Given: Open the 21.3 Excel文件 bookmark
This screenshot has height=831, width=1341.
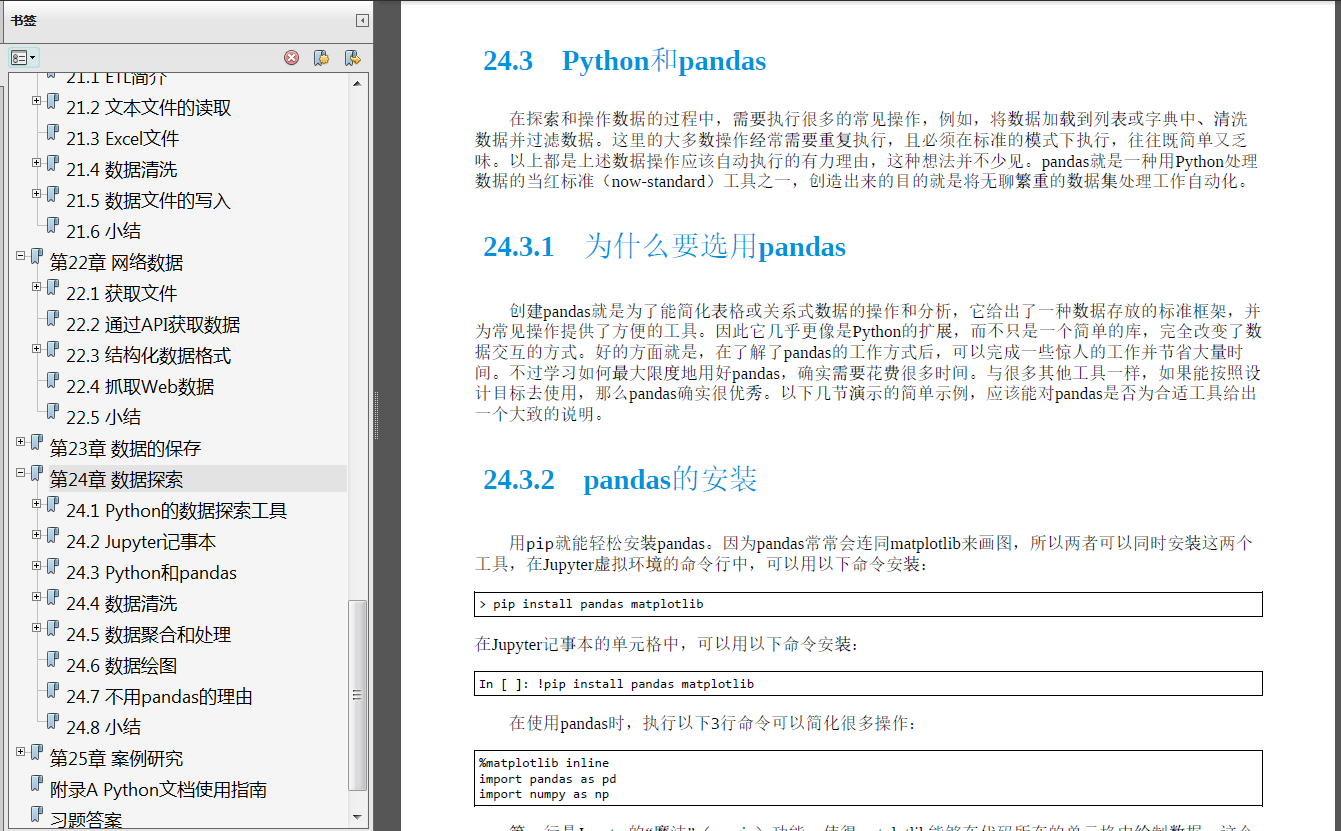Looking at the screenshot, I should coord(123,139).
